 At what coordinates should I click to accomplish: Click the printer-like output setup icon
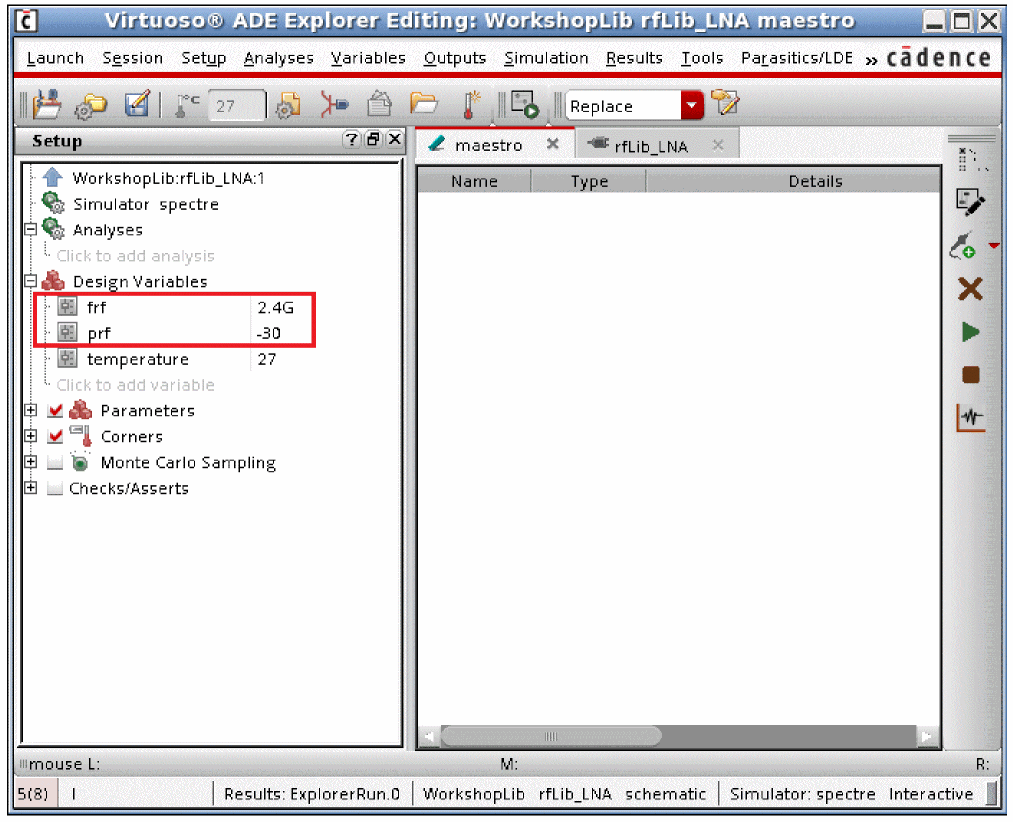click(x=379, y=105)
